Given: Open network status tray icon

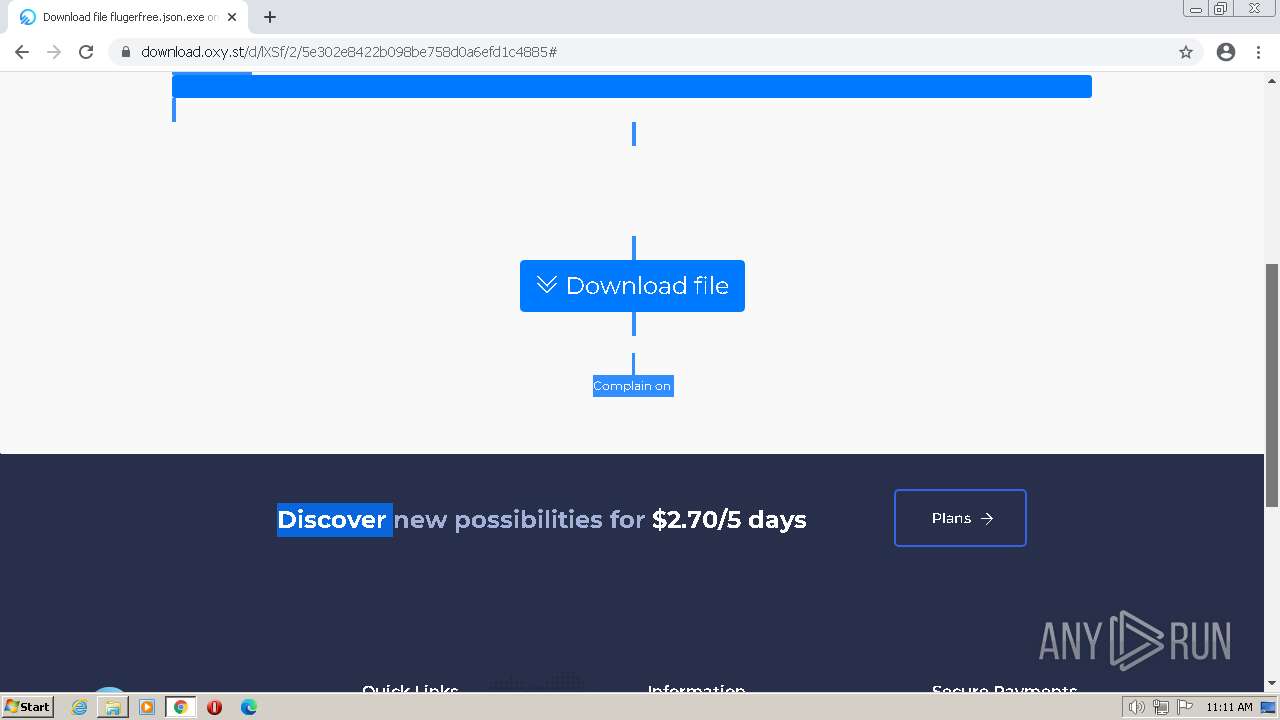Looking at the screenshot, I should click(1160, 707).
